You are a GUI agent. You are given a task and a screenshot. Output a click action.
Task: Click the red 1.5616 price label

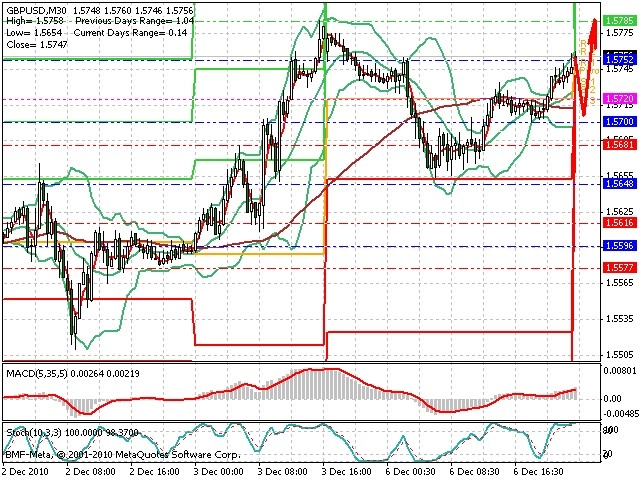pyautogui.click(x=620, y=222)
